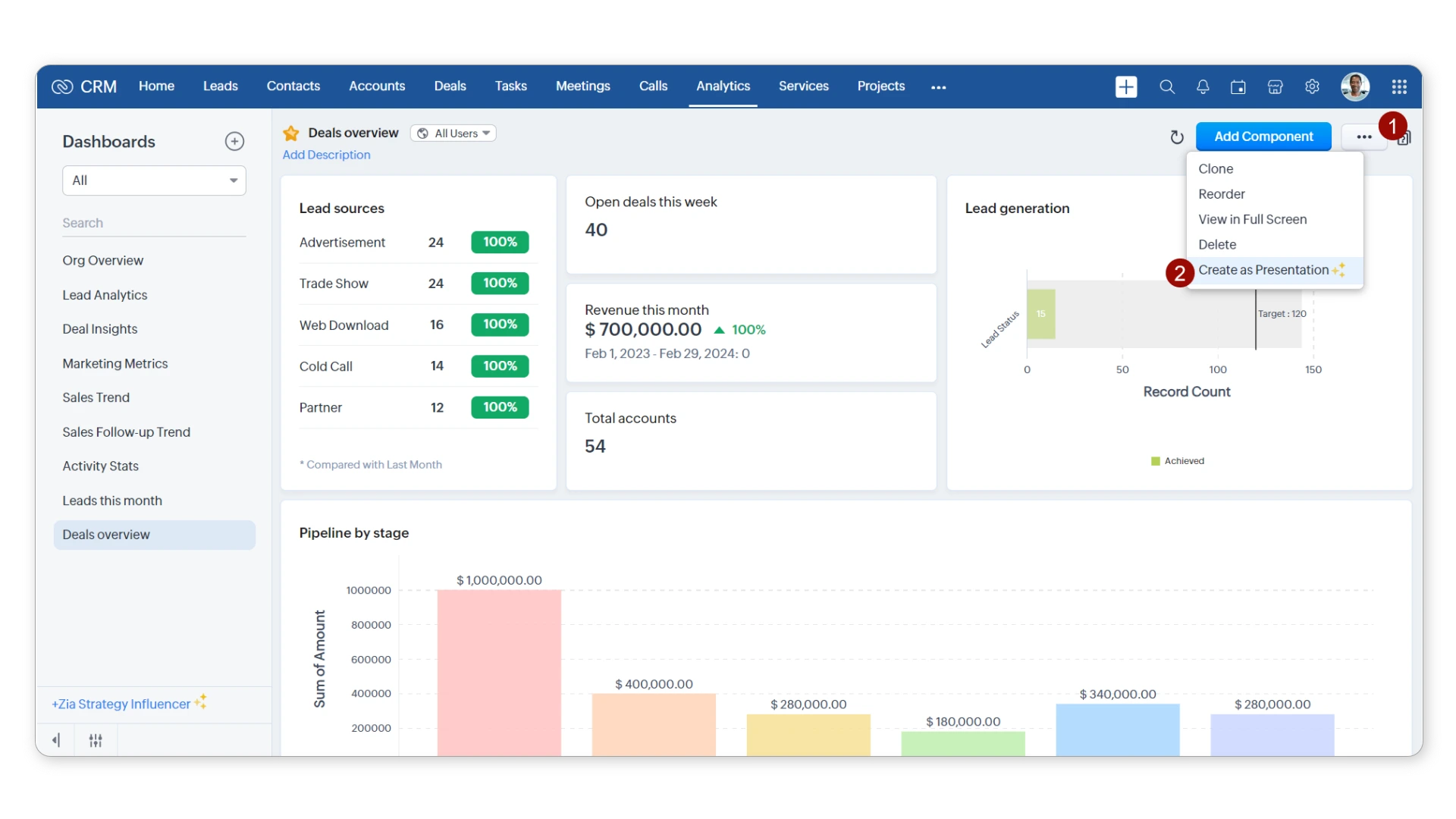Click the Add Component button
This screenshot has width=1456, height=819.
click(x=1263, y=137)
